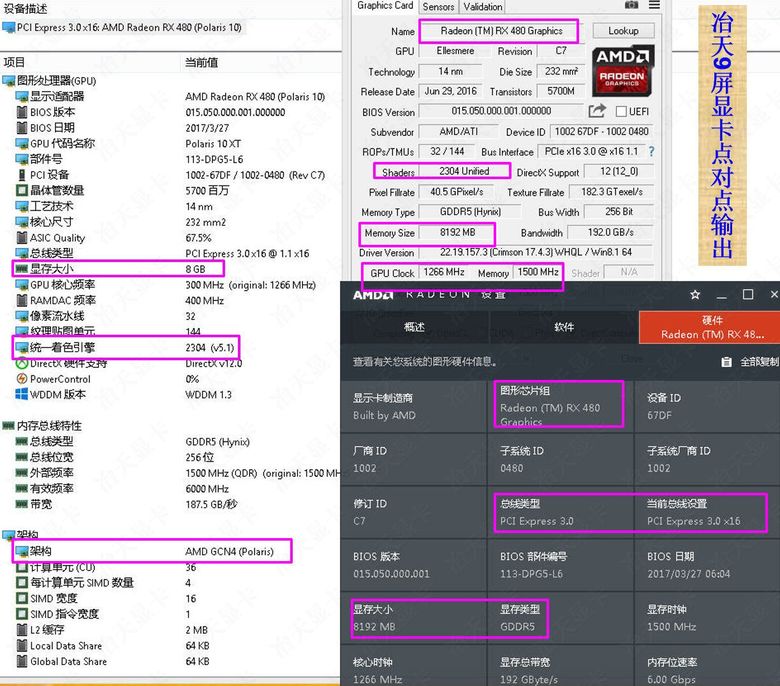The height and width of the screenshot is (686, 780).
Task: Click the 项目 column header
Action: click(x=14, y=62)
